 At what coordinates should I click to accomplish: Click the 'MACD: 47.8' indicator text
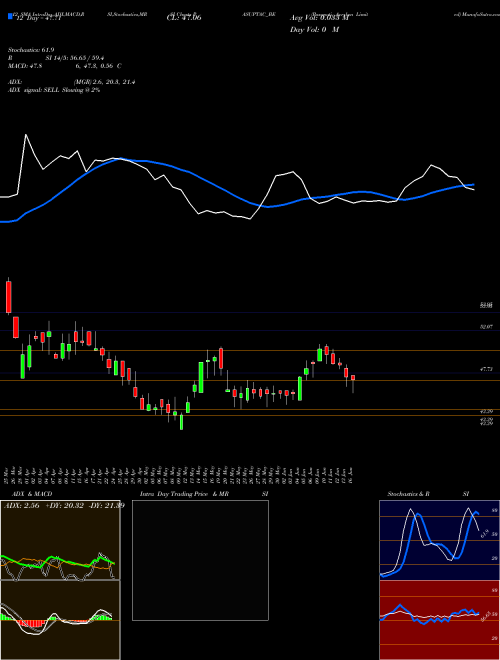point(25,66)
